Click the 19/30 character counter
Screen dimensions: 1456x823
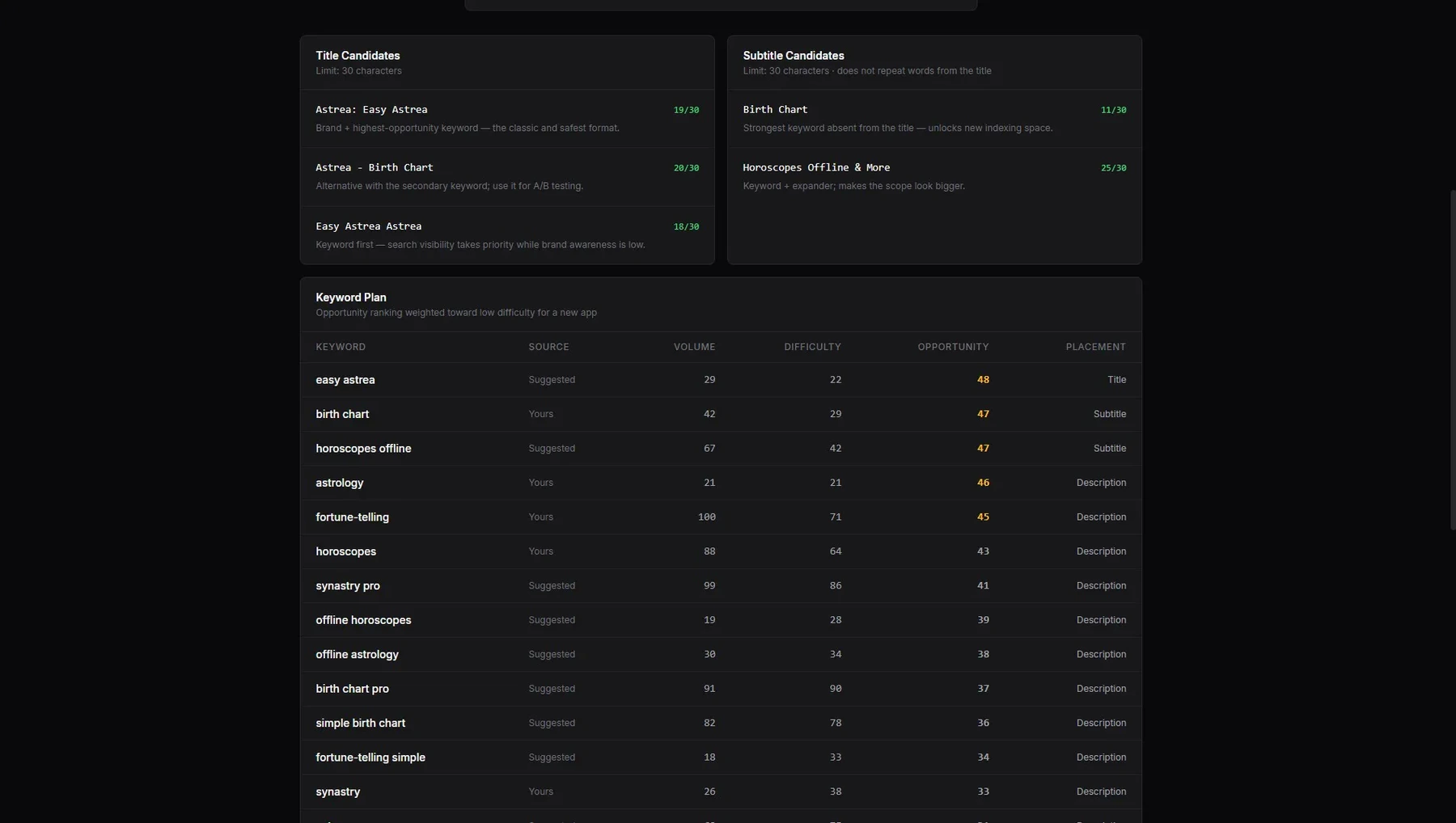[686, 110]
